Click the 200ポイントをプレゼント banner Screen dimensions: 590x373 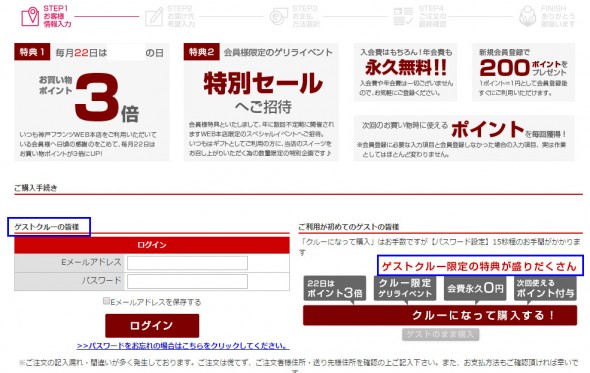pyautogui.click(x=523, y=72)
